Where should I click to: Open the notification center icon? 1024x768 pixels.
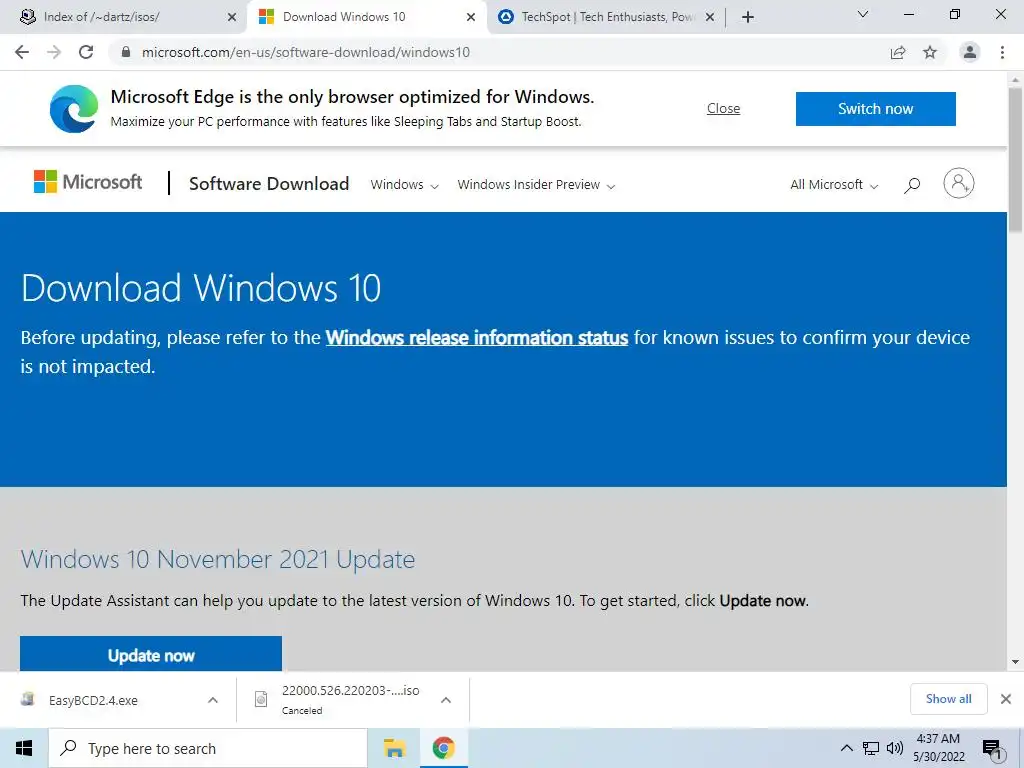[993, 749]
